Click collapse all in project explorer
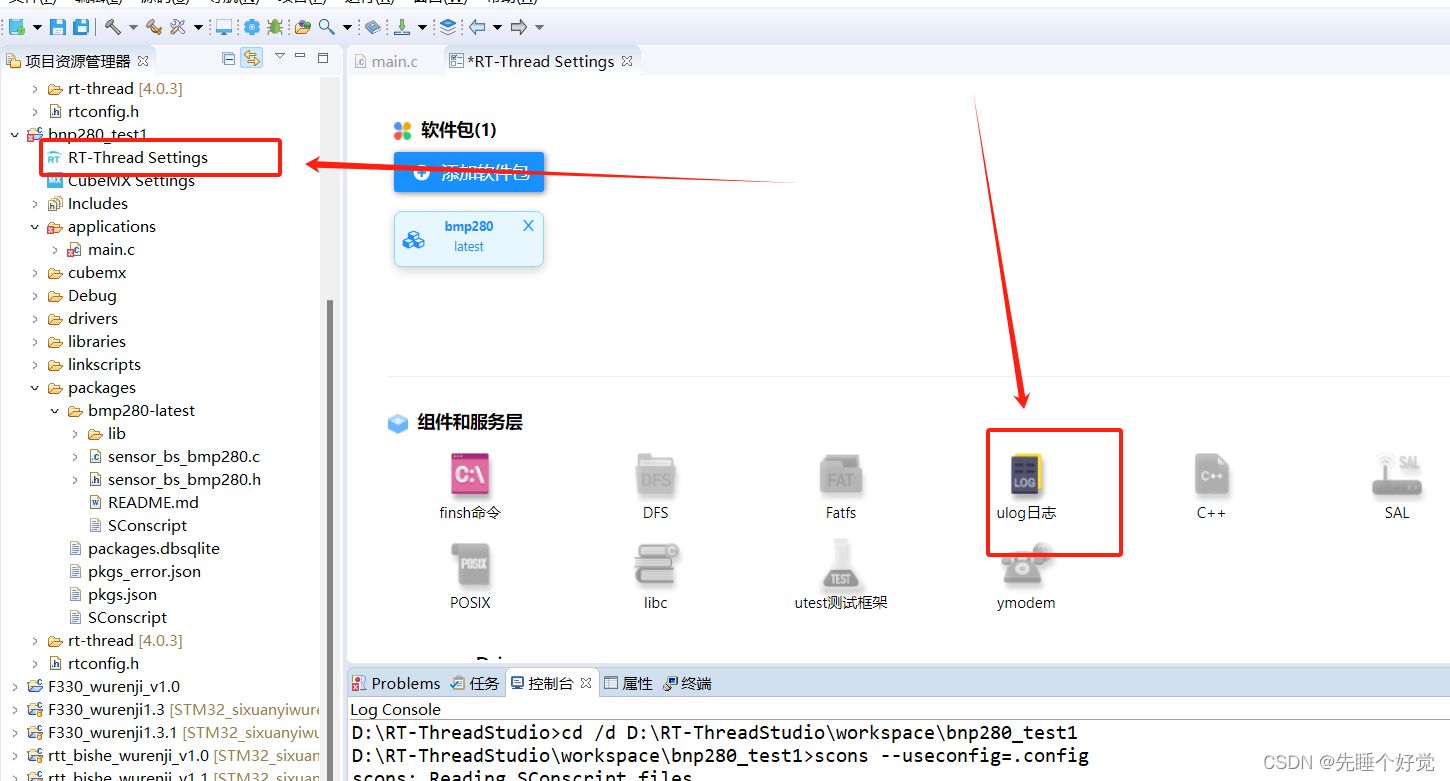Screen dimensions: 1450x781 pos(228,58)
